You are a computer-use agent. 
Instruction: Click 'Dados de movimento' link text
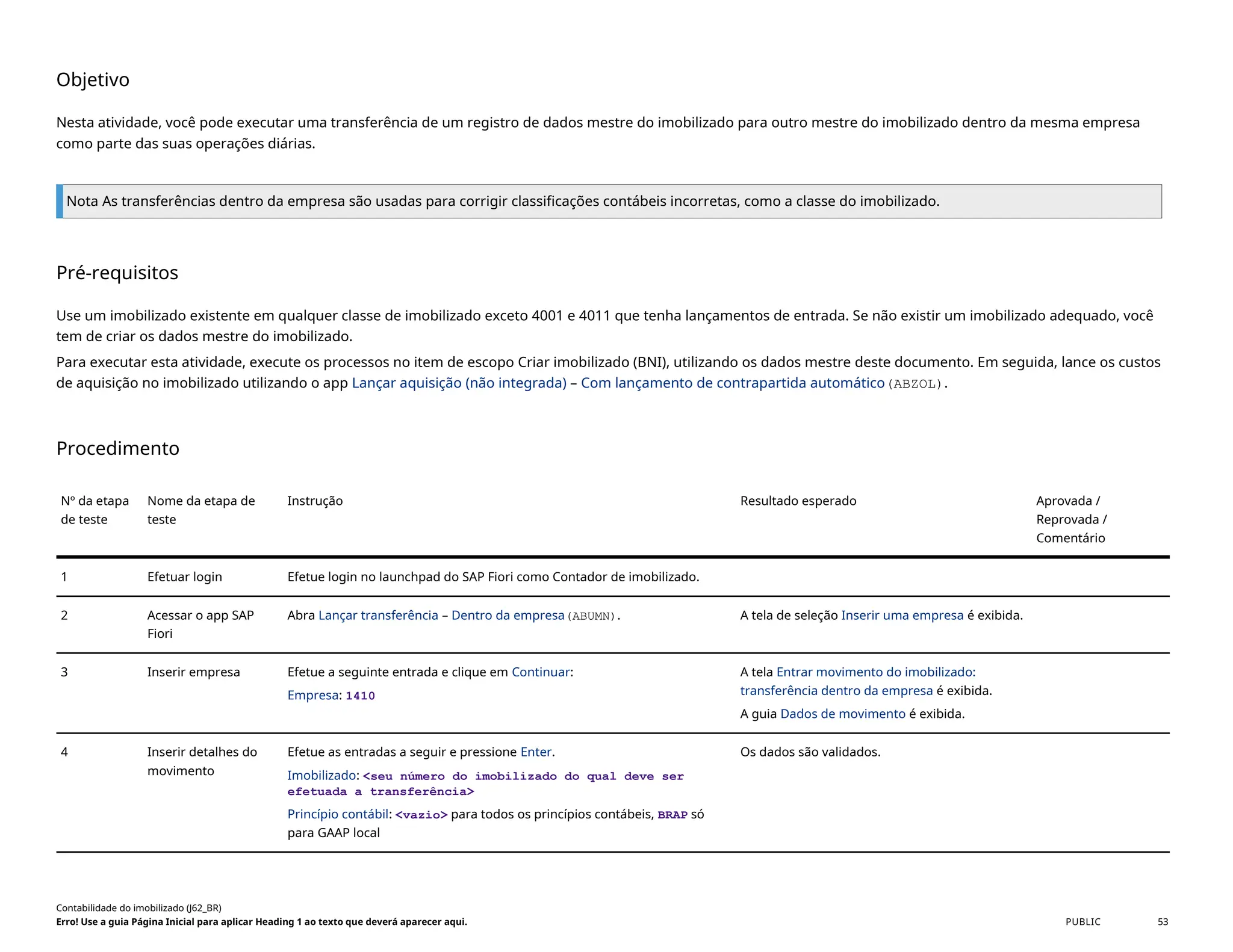tap(842, 714)
